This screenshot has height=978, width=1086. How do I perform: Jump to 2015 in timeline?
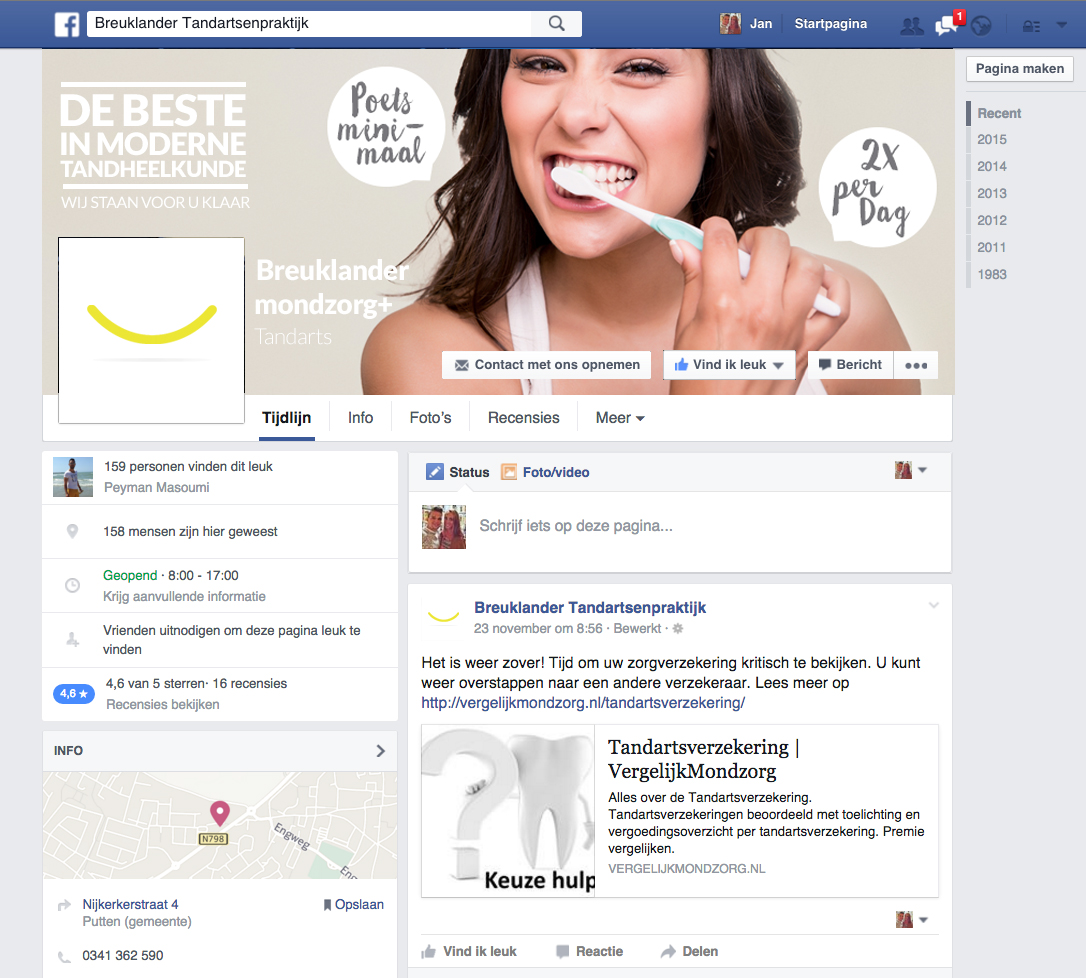[x=992, y=139]
